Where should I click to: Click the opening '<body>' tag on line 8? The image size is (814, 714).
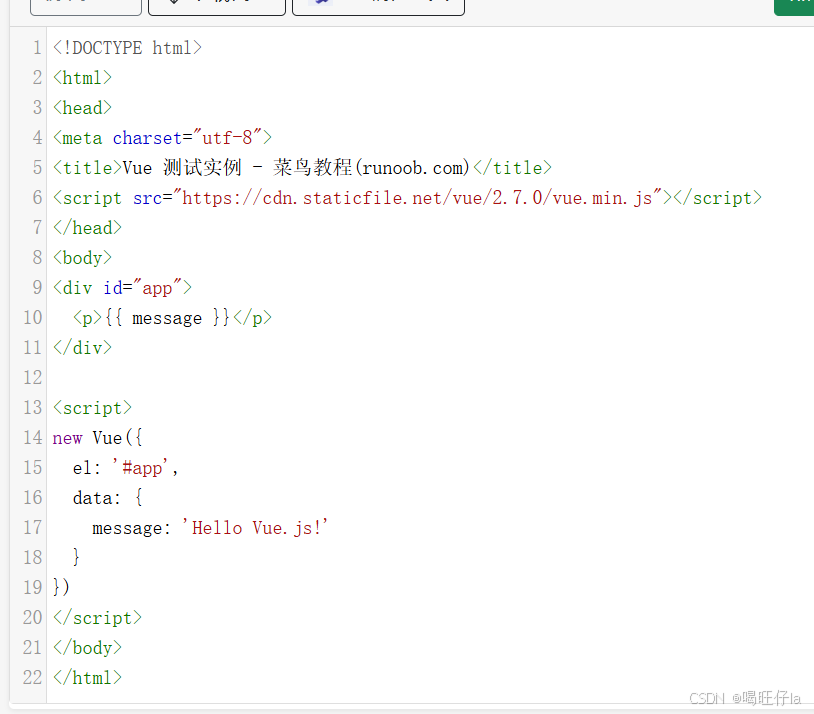[83, 258]
